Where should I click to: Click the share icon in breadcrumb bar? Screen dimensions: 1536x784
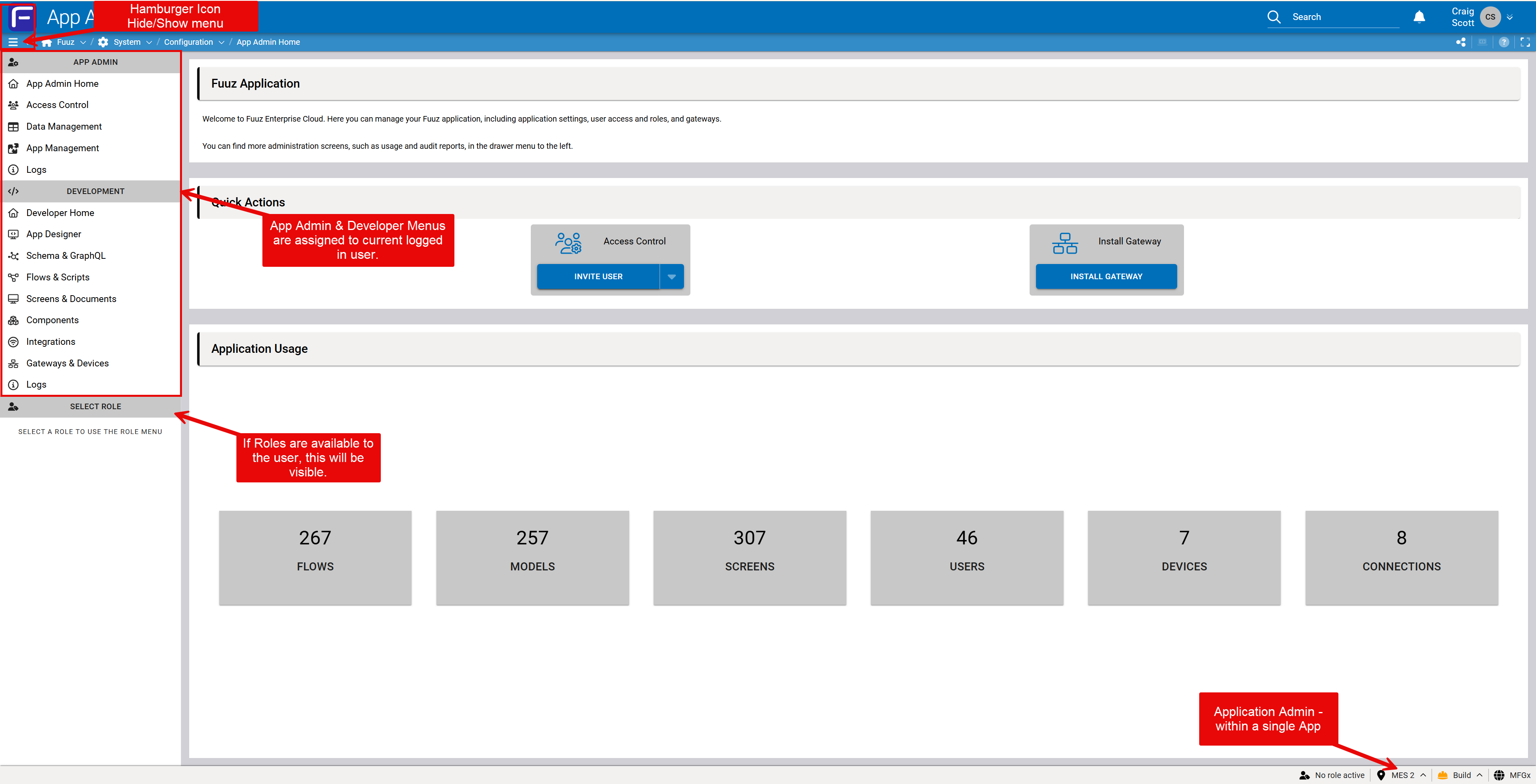click(x=1461, y=42)
